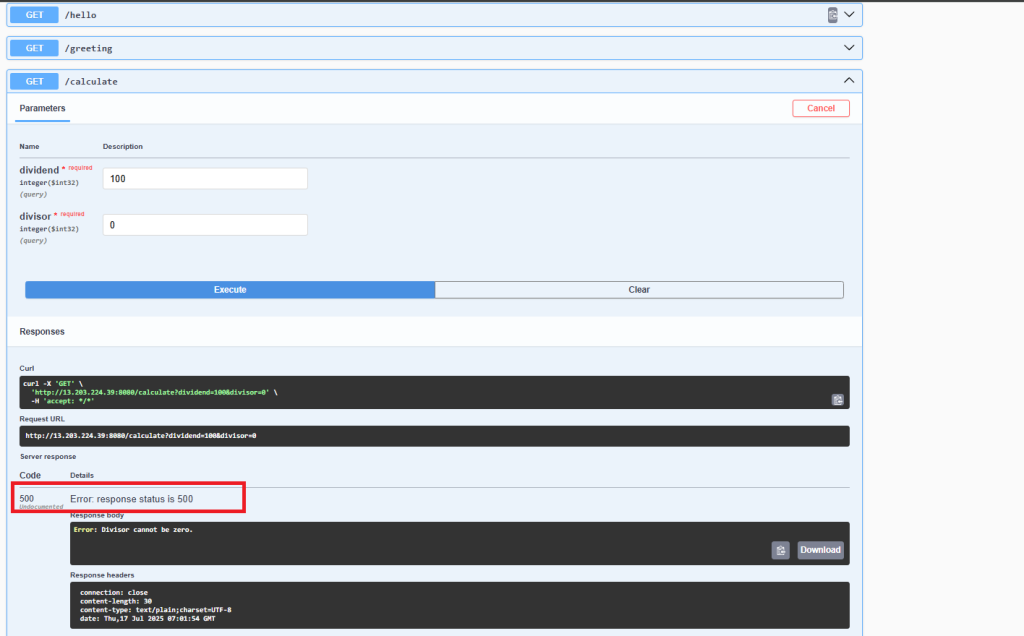Viewport: 1024px width, 636px height.
Task: Click the 'Responses' section heading
Action: click(42, 332)
